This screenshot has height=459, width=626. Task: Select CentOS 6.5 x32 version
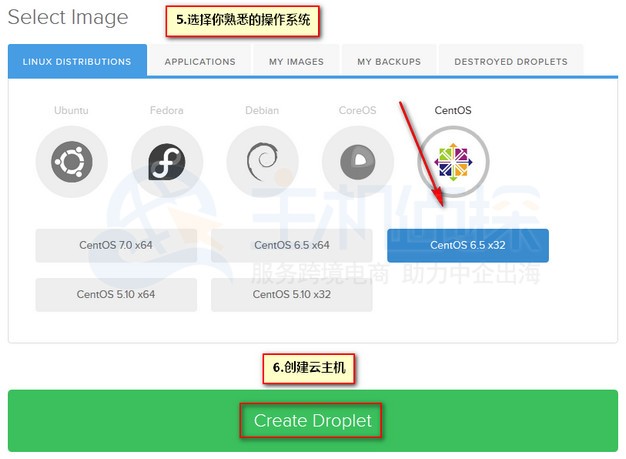(x=468, y=245)
